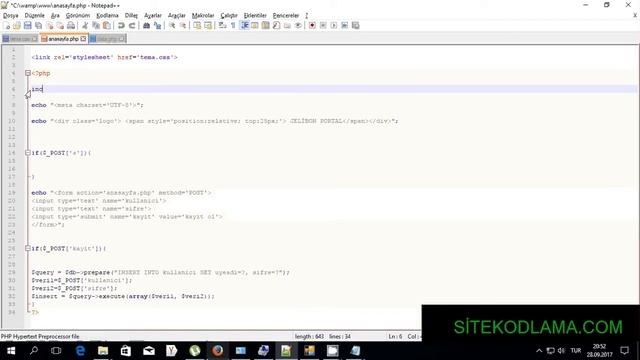640x360 pixels.
Task: Click the Folder as Workspace toolbar icon
Action: 287,26
